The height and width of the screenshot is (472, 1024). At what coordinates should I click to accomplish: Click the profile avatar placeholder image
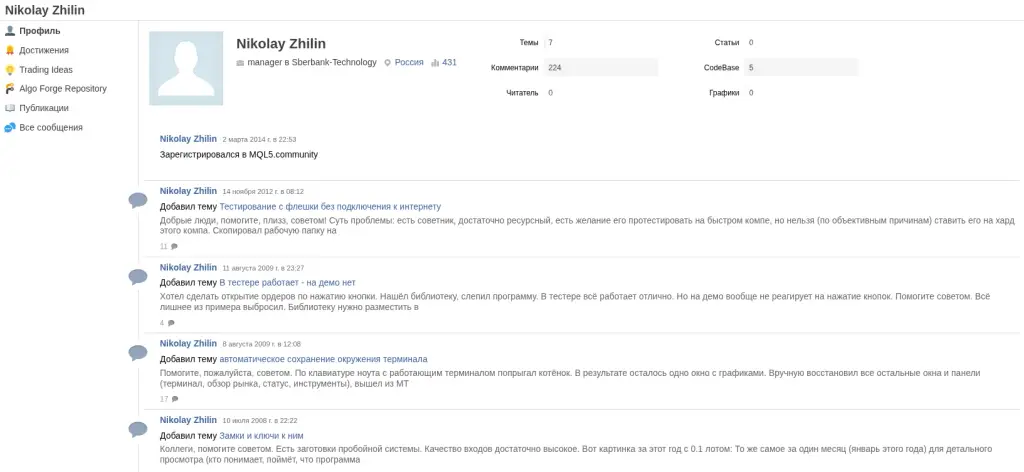click(186, 69)
